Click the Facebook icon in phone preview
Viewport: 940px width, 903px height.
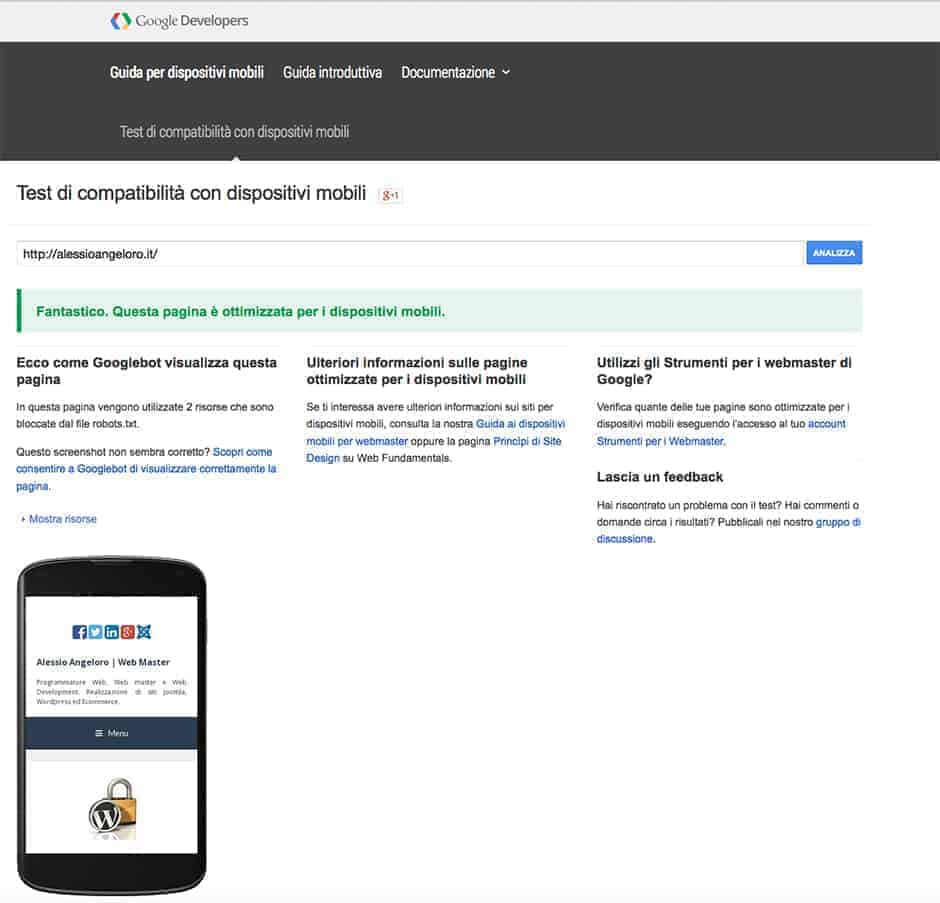point(80,632)
